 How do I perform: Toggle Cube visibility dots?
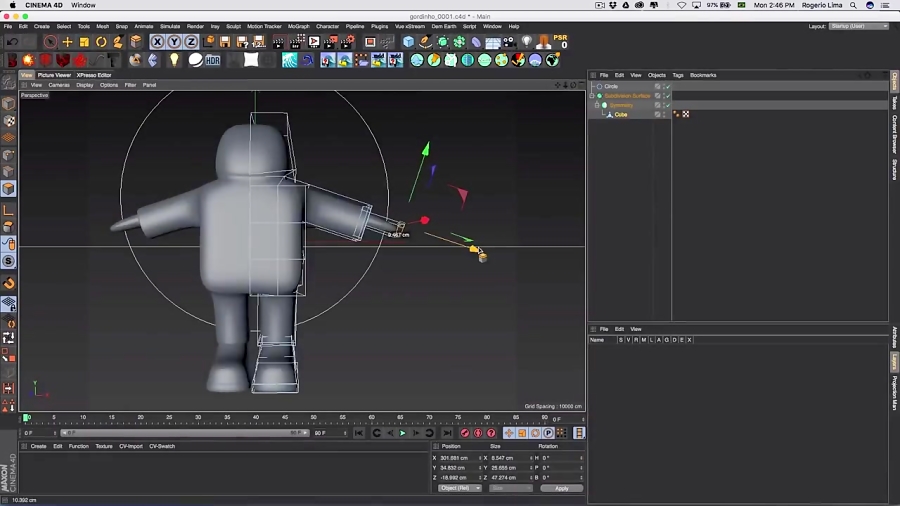tap(664, 115)
